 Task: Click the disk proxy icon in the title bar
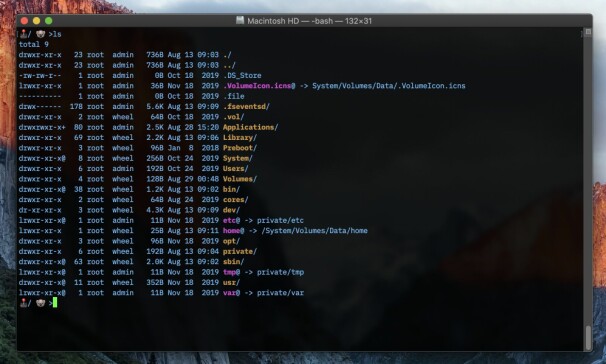click(x=240, y=20)
